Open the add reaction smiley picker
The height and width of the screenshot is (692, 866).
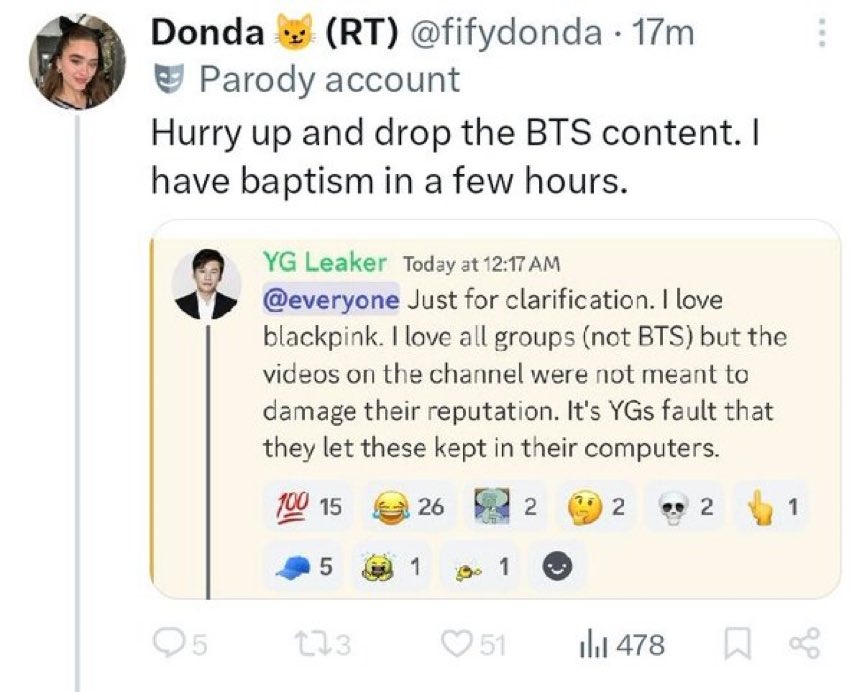[556, 564]
